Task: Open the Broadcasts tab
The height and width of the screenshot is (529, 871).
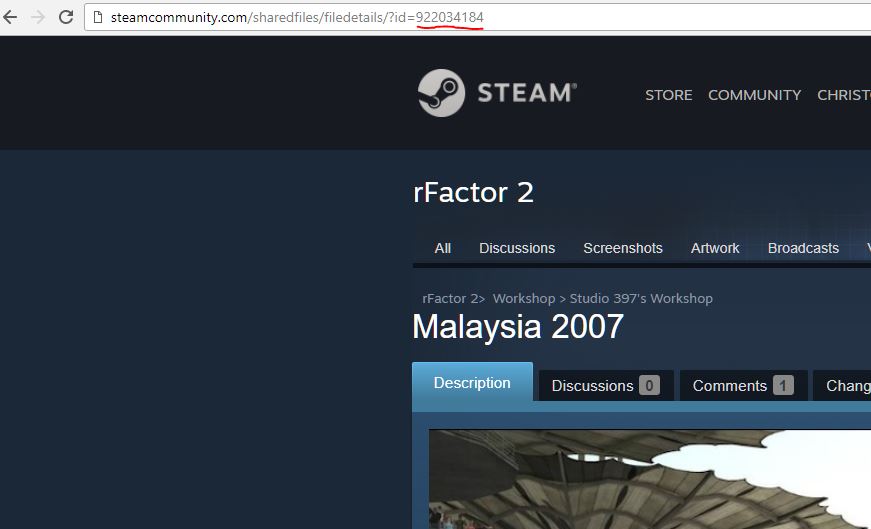Action: [x=803, y=248]
